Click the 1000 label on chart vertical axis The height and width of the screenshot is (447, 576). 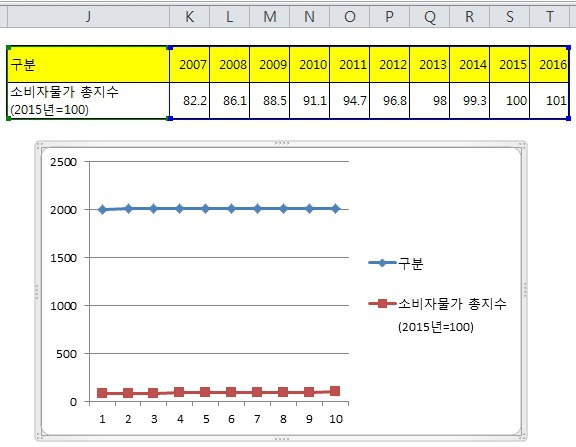click(64, 306)
